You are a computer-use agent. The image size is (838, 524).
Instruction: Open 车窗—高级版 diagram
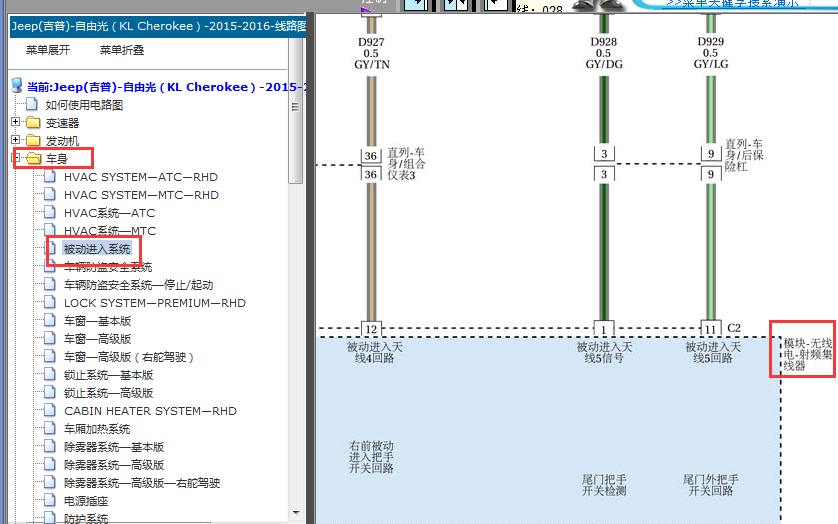click(97, 339)
